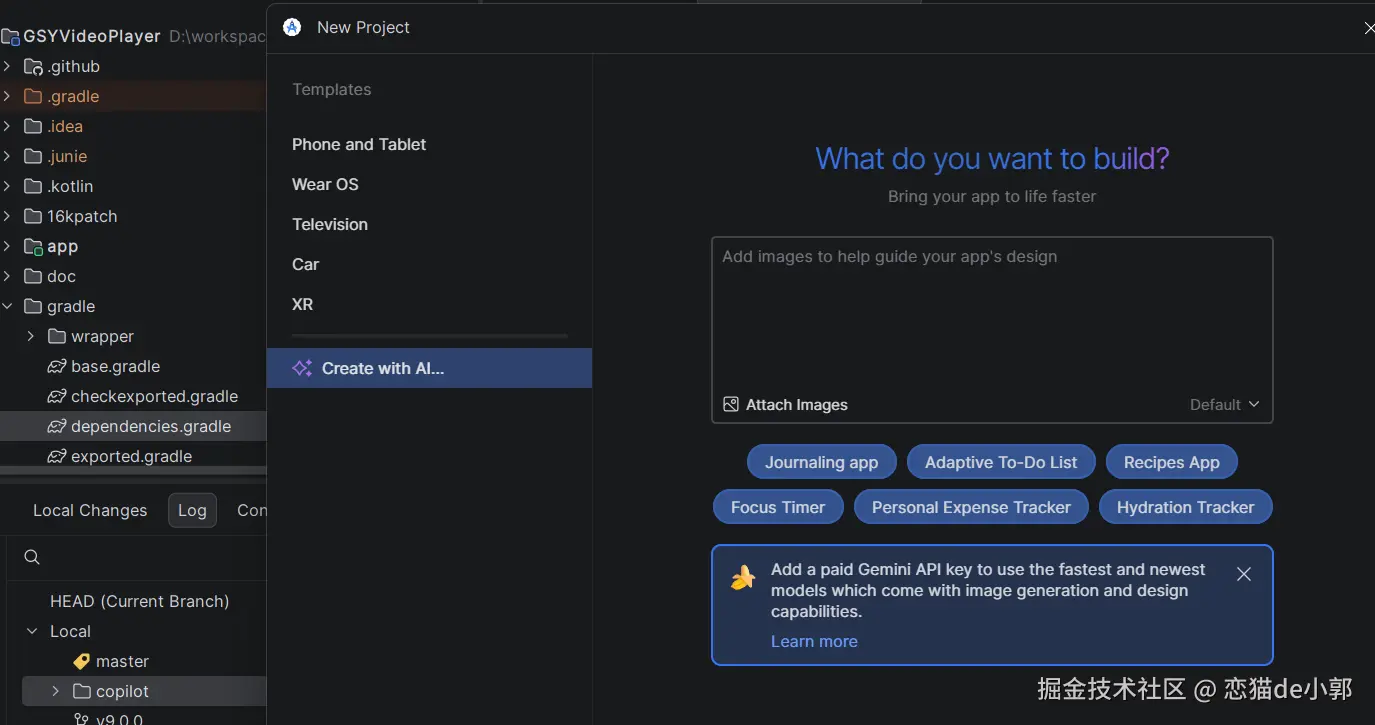This screenshot has width=1375, height=725.
Task: Open the Default model dropdown
Action: click(x=1224, y=405)
